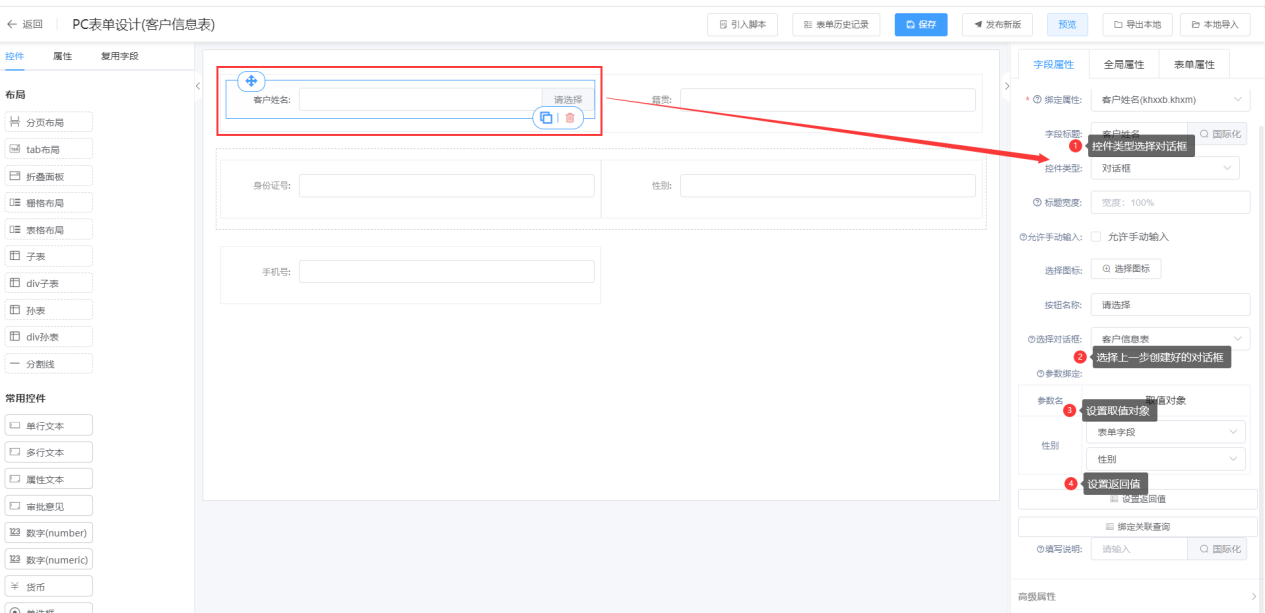
Task: Focus the 手机号 input on the canvas
Action: [446, 271]
